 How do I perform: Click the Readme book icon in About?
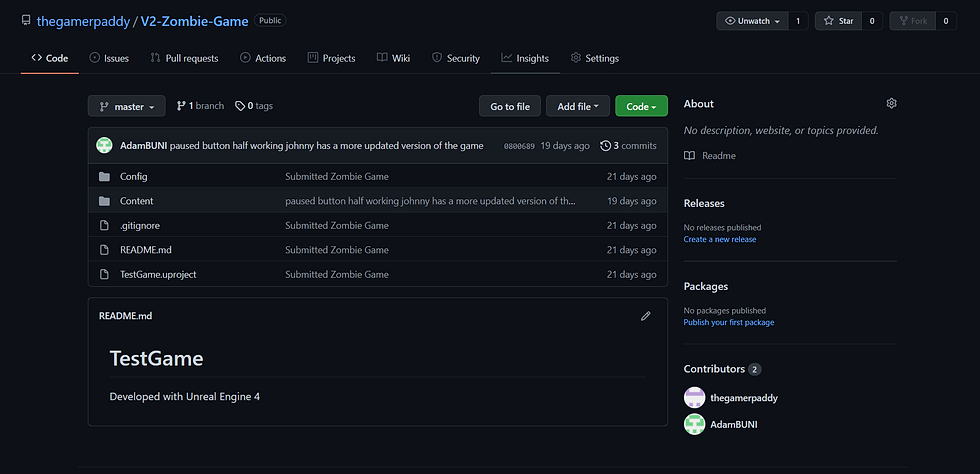point(689,155)
